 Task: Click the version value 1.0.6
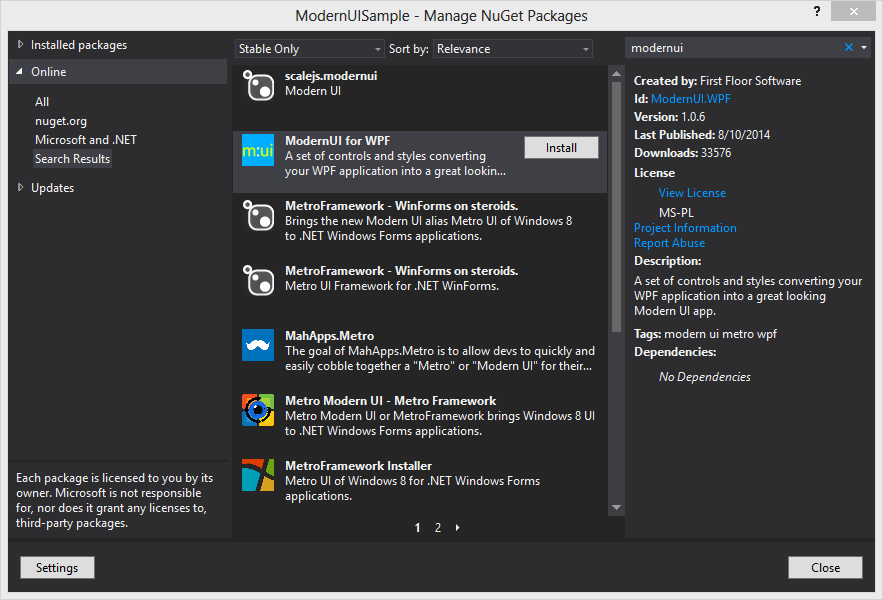[x=693, y=117]
